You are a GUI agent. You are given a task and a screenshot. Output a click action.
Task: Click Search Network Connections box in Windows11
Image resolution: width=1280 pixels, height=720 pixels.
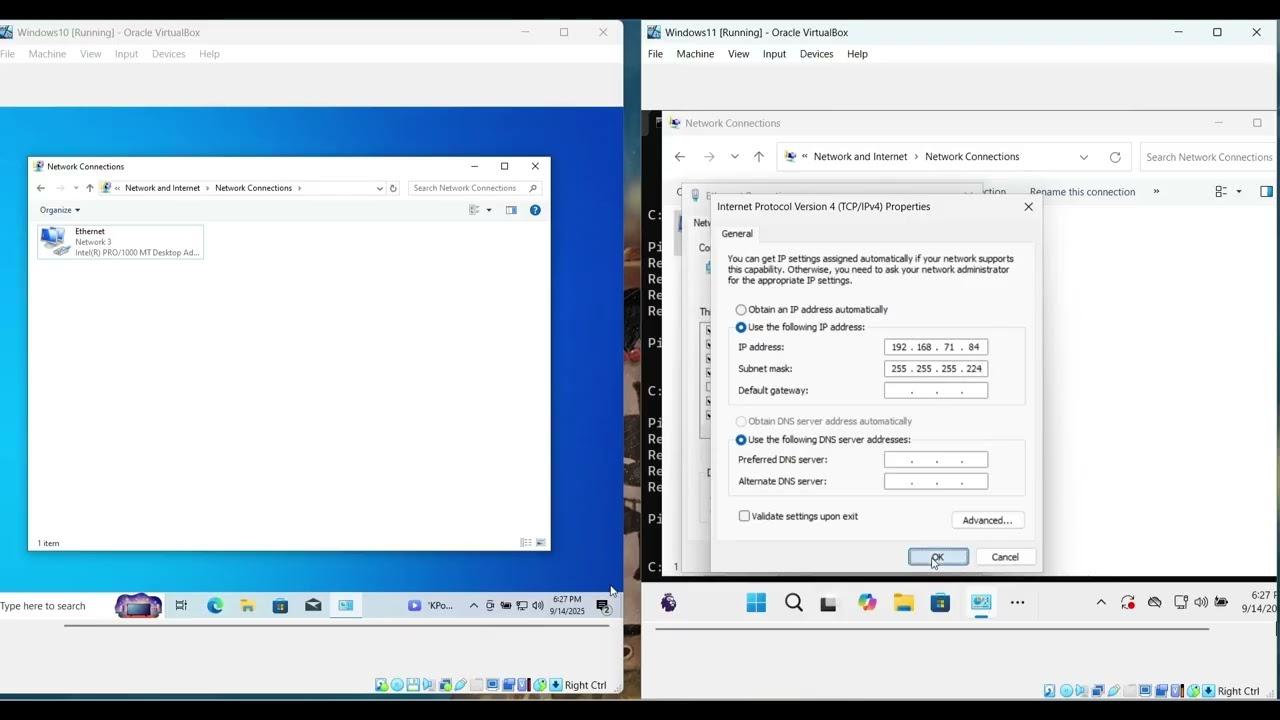click(1208, 157)
